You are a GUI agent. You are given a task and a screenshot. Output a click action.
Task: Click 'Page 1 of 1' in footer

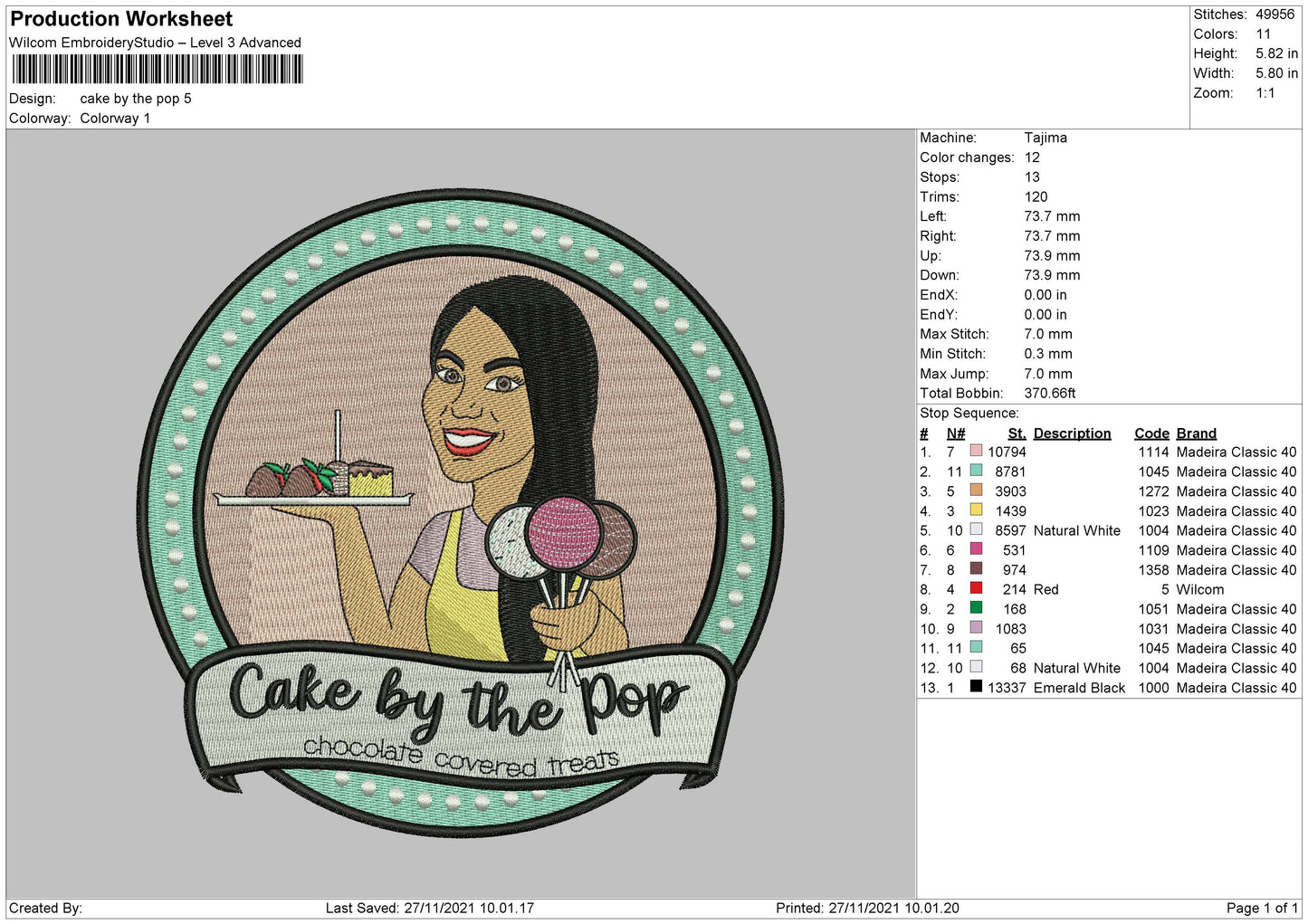tap(1262, 908)
